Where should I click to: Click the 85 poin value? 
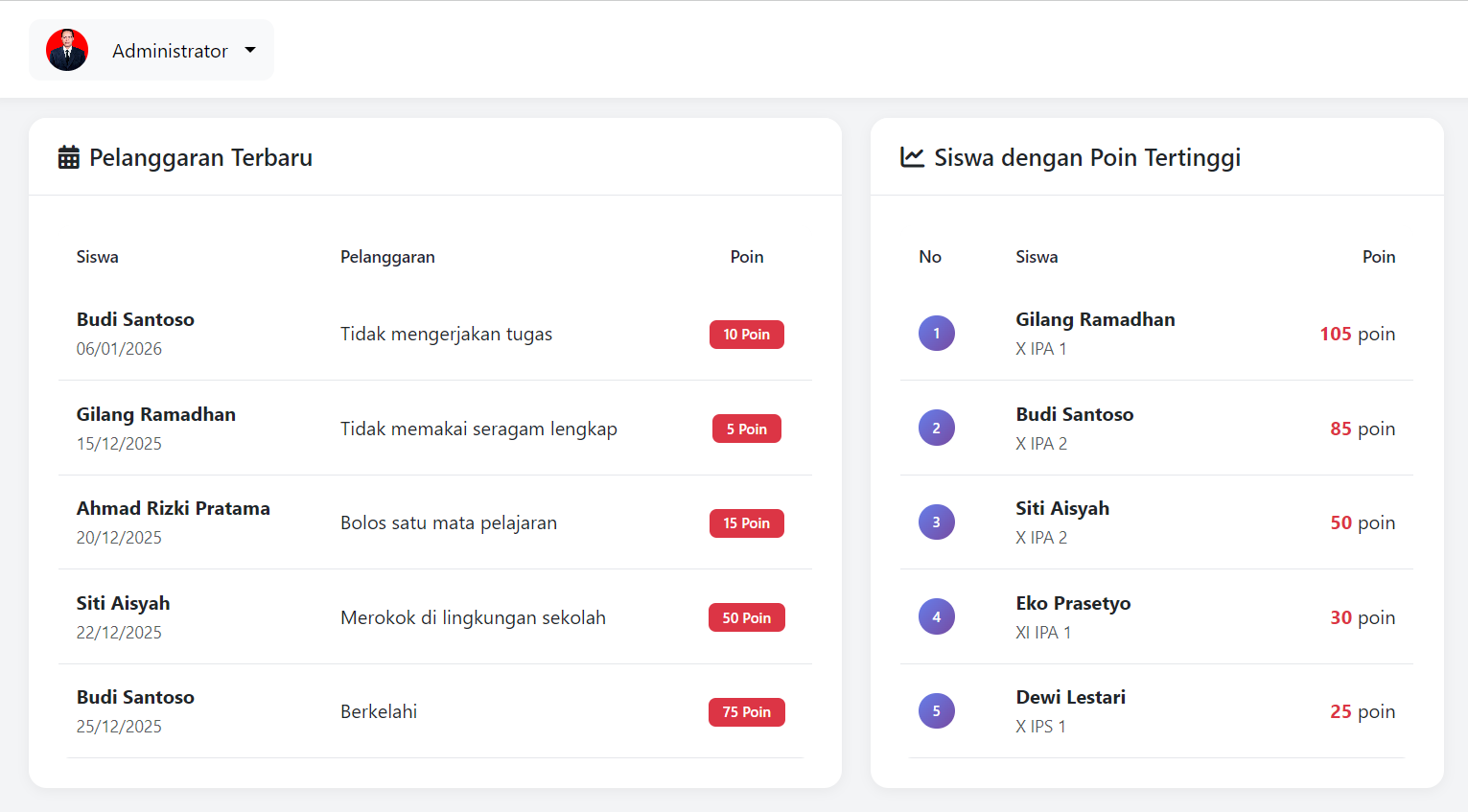point(1363,429)
